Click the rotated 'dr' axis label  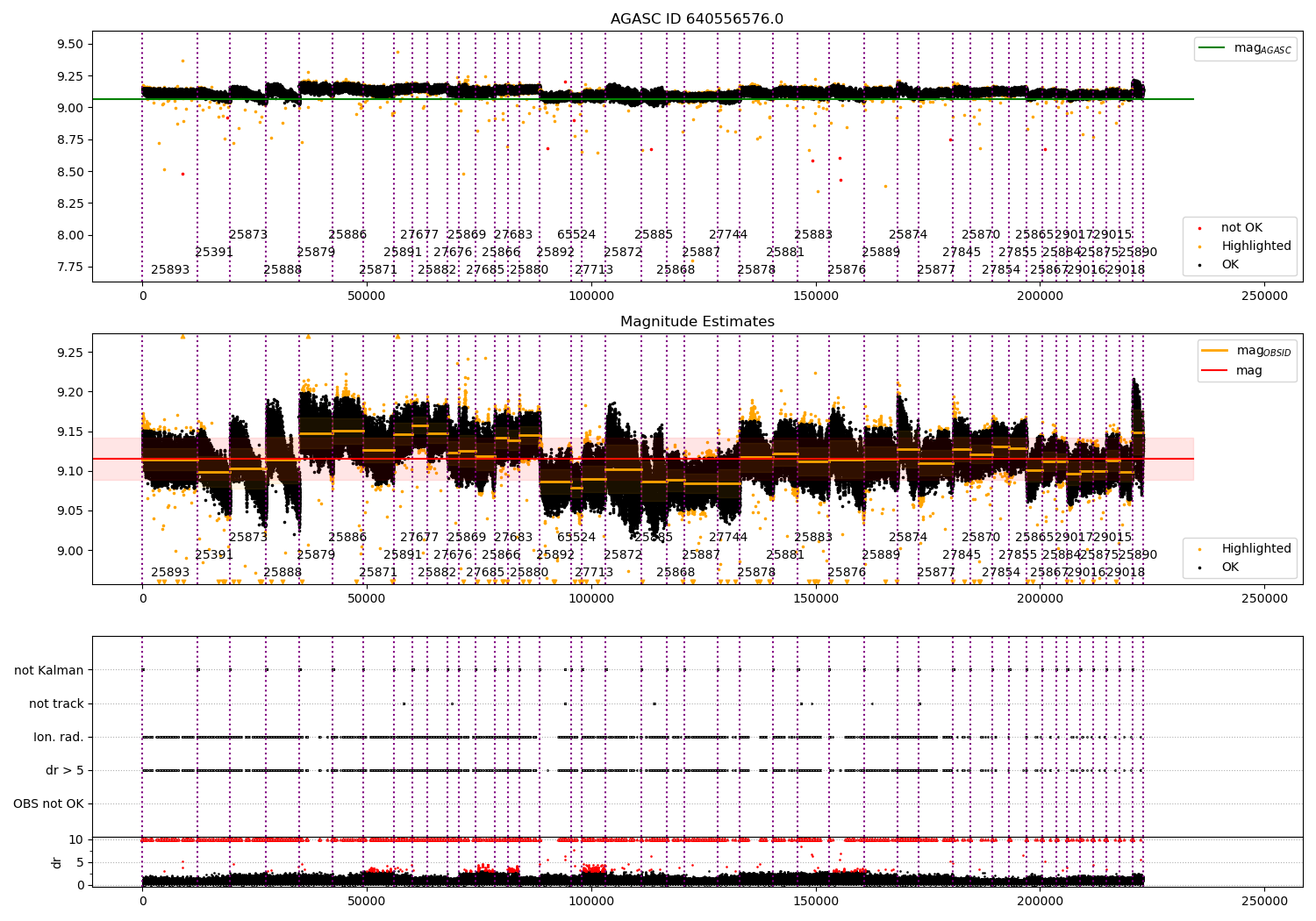pos(57,862)
